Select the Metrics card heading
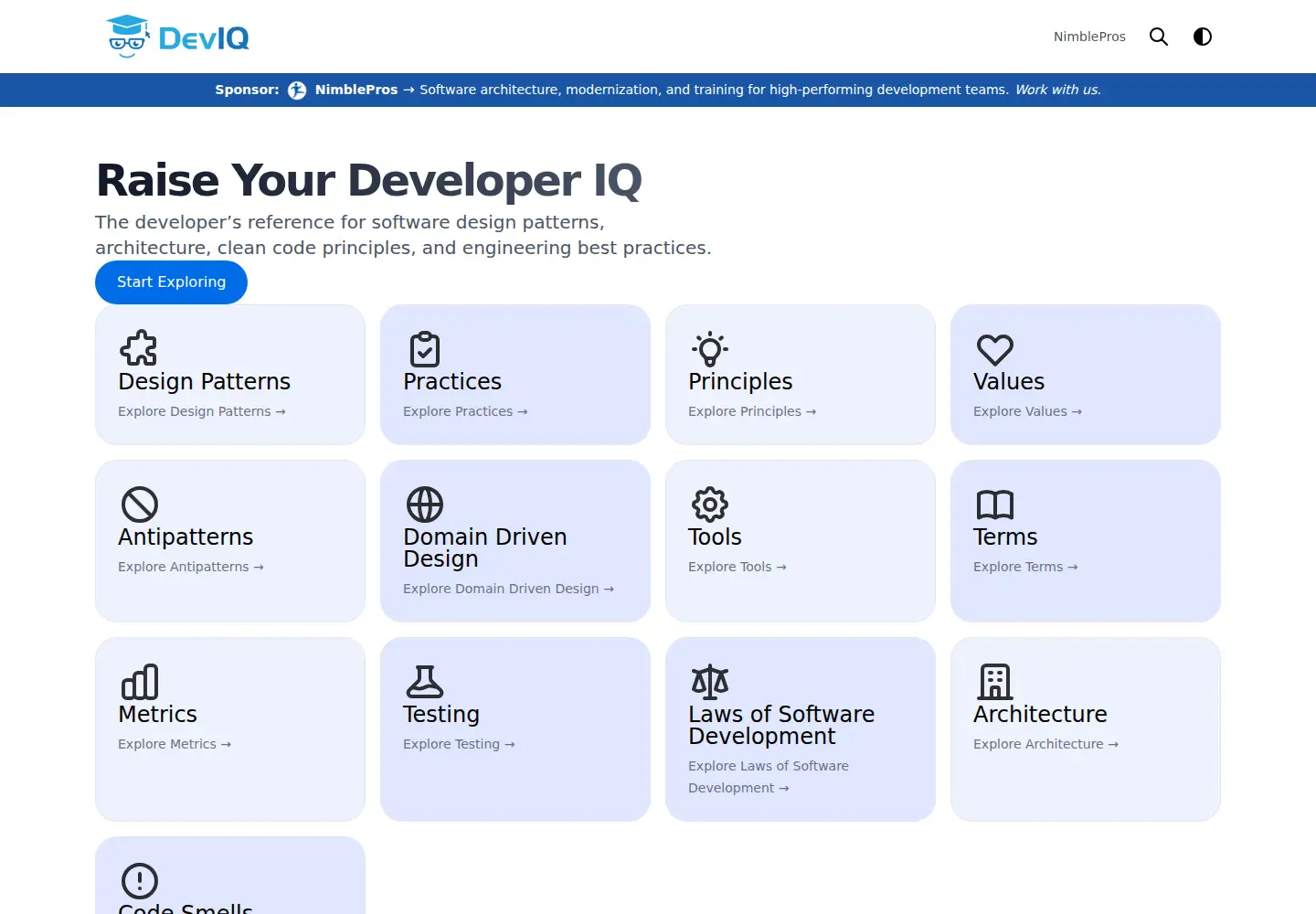Viewport: 1316px width, 914px height. click(157, 714)
